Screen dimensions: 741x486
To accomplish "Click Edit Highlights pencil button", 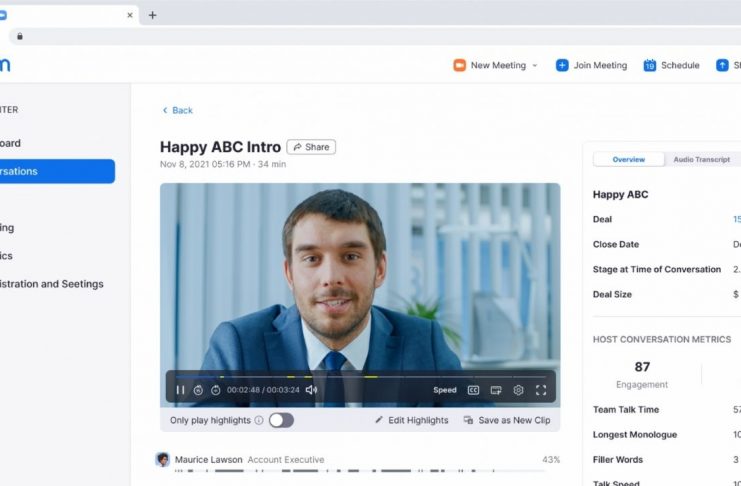I will (412, 420).
